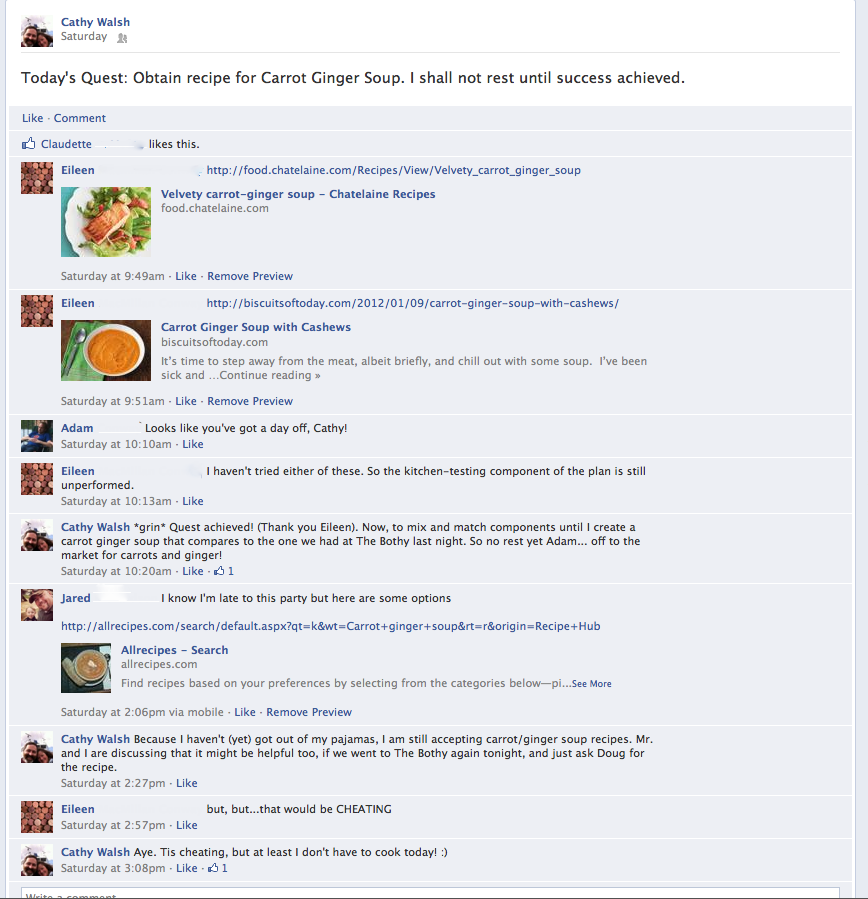The height and width of the screenshot is (899, 868).
Task: Open the allrecipes.com search URL
Action: pyautogui.click(x=331, y=626)
